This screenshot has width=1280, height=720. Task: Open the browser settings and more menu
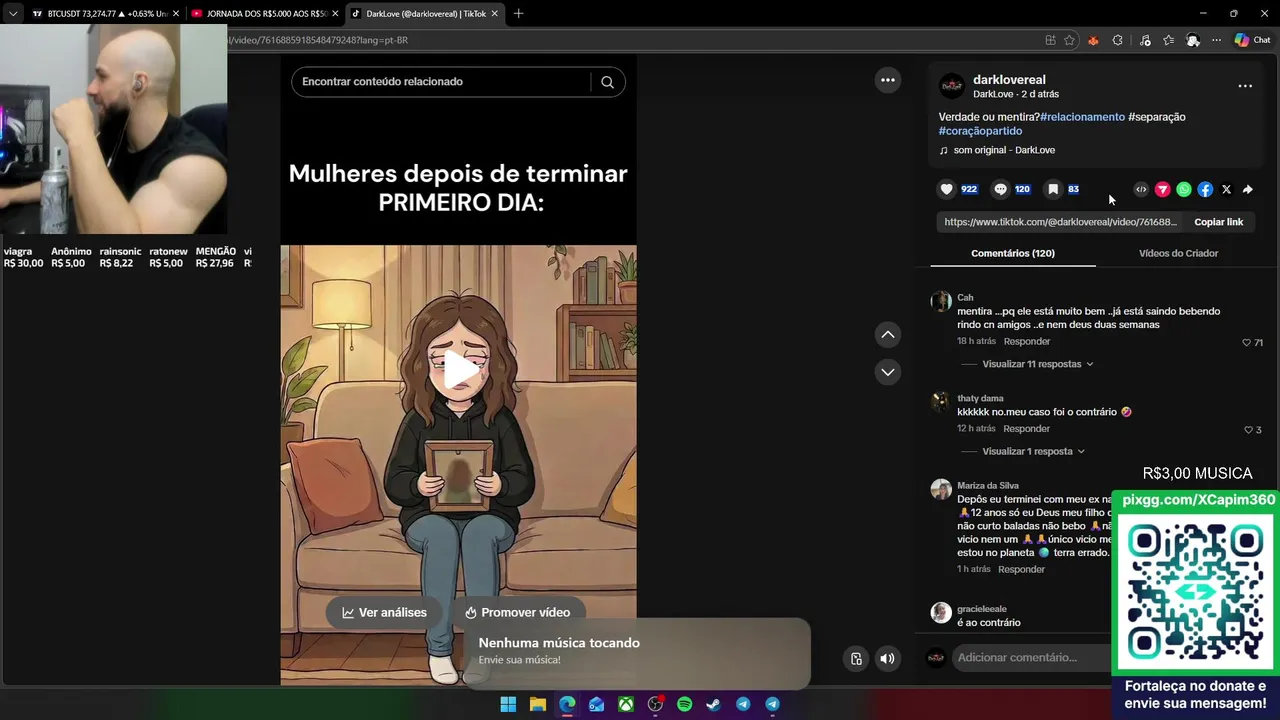[x=1216, y=40]
